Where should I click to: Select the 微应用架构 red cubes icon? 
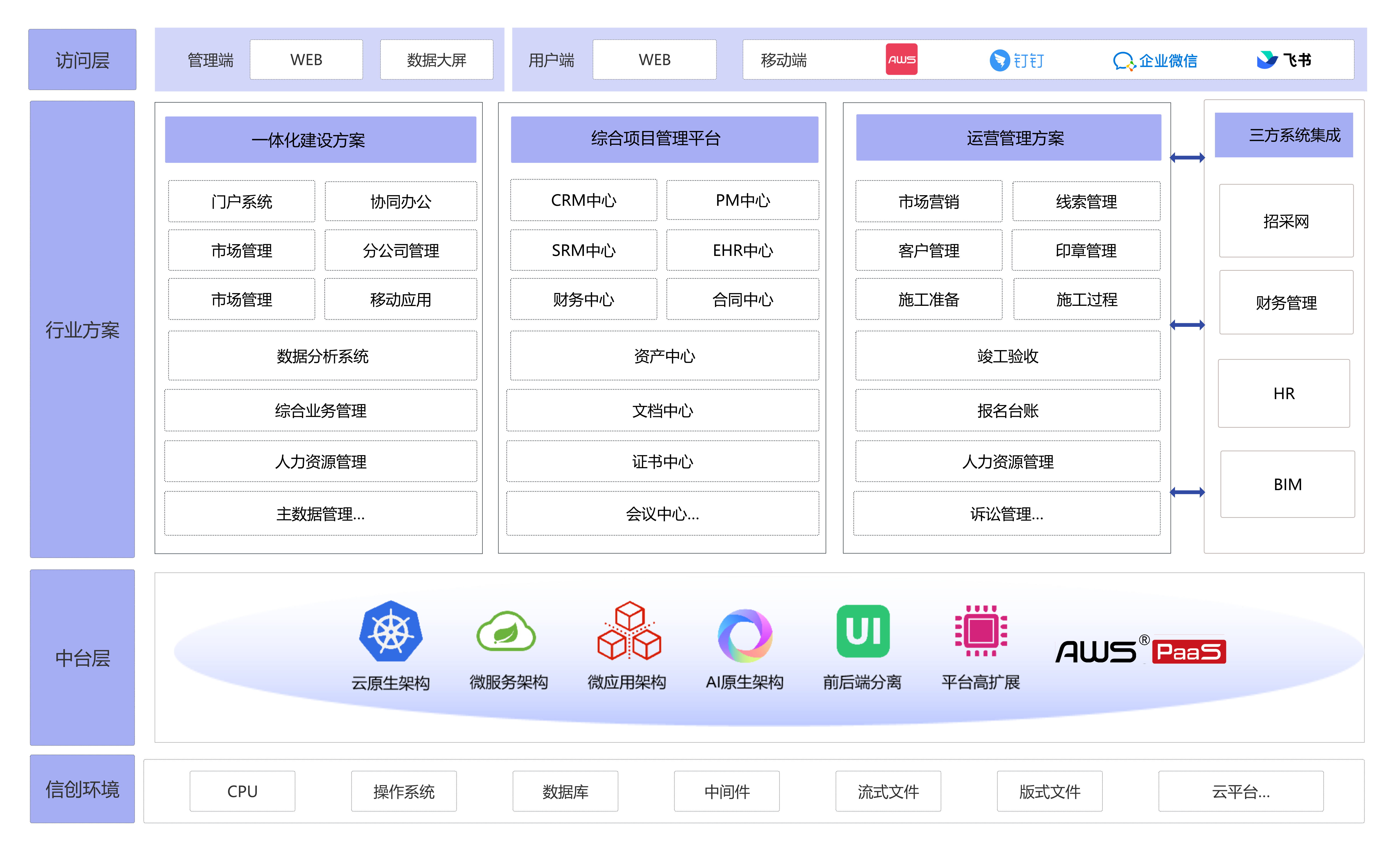[629, 630]
